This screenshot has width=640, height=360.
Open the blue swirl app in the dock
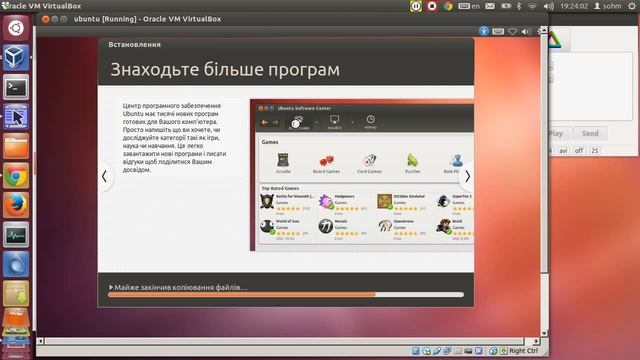point(16,264)
